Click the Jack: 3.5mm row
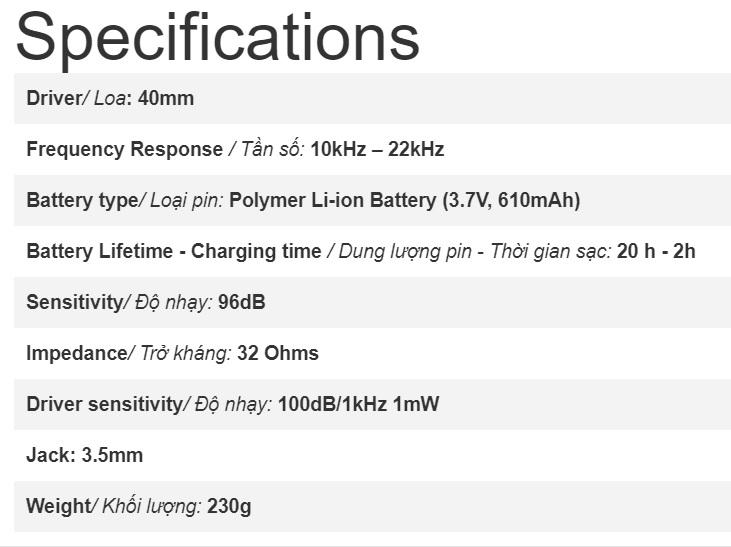Viewport: 731px width, 547px height. [x=372, y=455]
